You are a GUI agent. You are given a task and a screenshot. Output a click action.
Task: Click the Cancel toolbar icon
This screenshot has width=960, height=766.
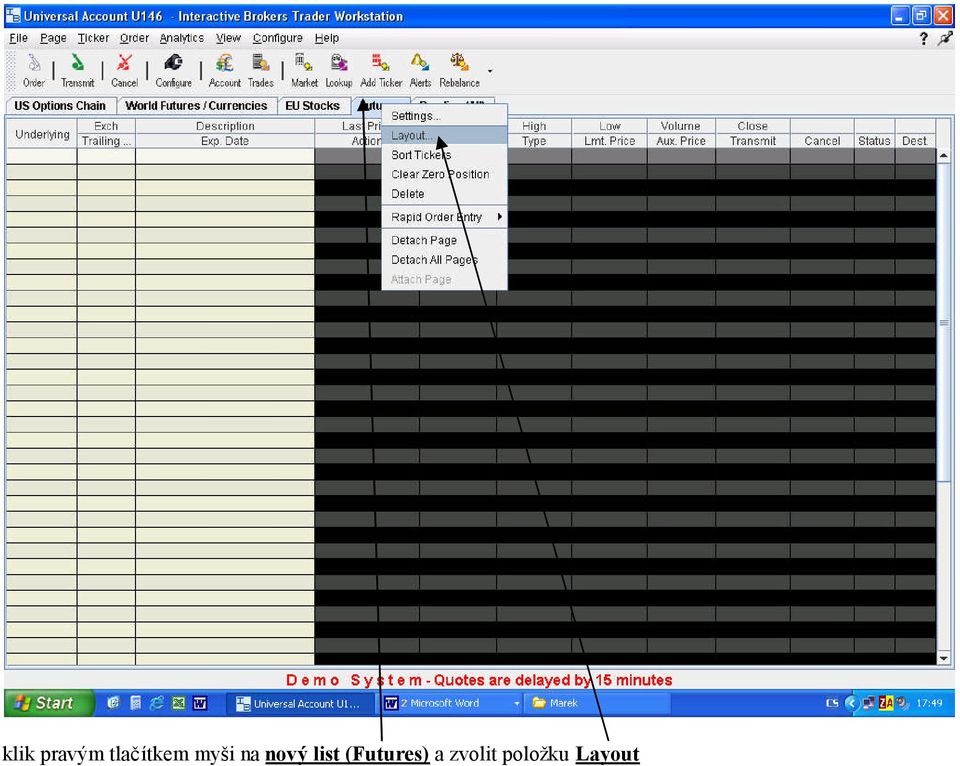click(x=124, y=70)
